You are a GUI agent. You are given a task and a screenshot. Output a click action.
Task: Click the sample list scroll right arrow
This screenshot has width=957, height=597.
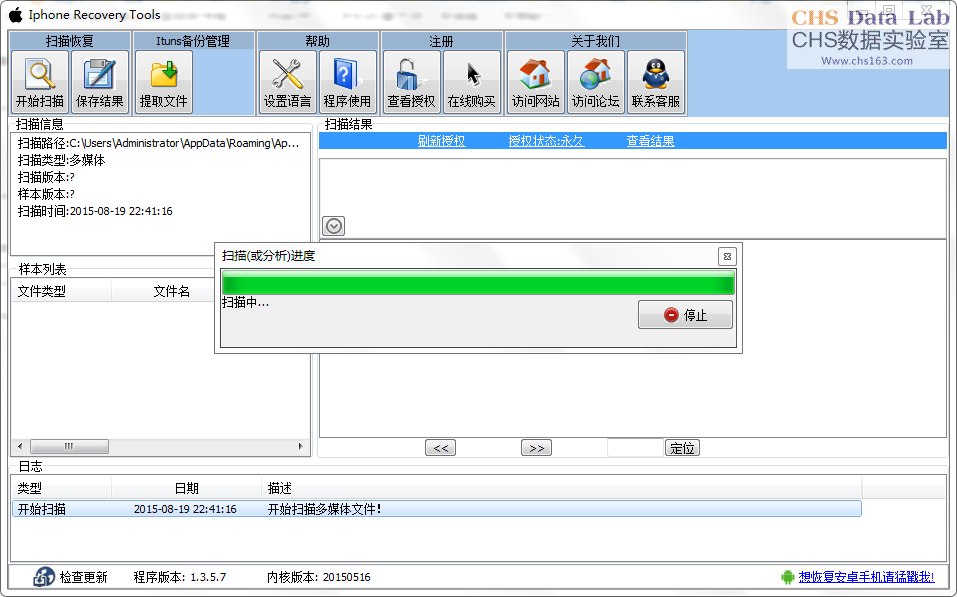(x=300, y=447)
